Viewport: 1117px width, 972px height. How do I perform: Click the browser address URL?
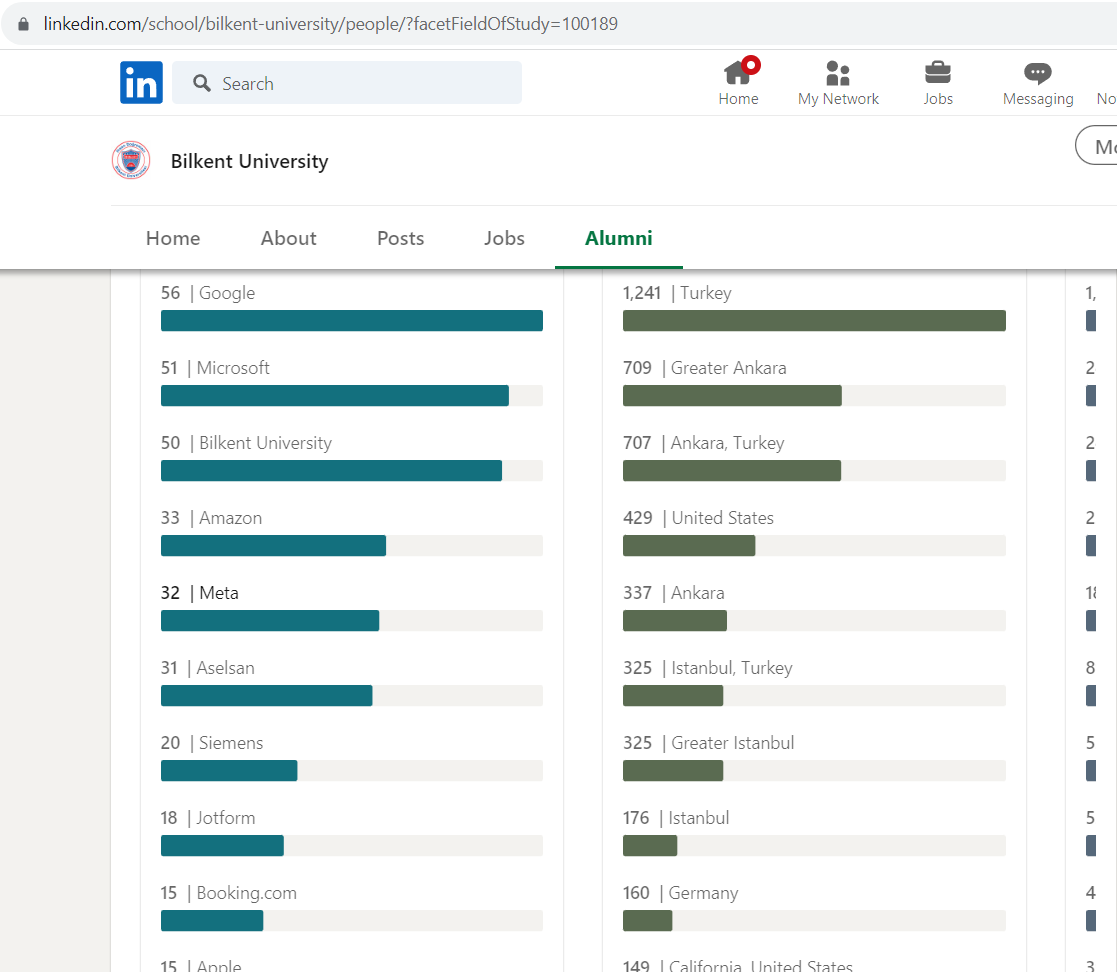[331, 24]
